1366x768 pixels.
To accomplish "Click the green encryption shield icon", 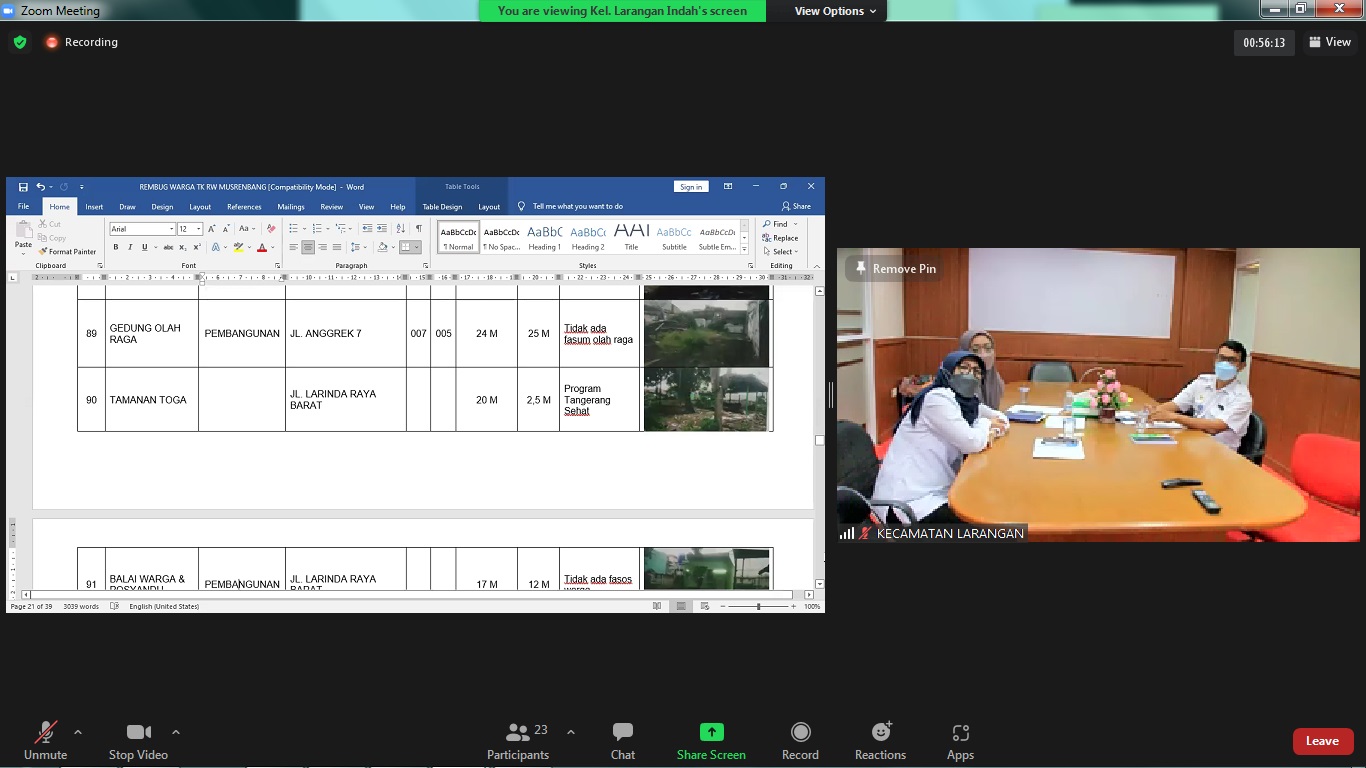I will pyautogui.click(x=20, y=42).
